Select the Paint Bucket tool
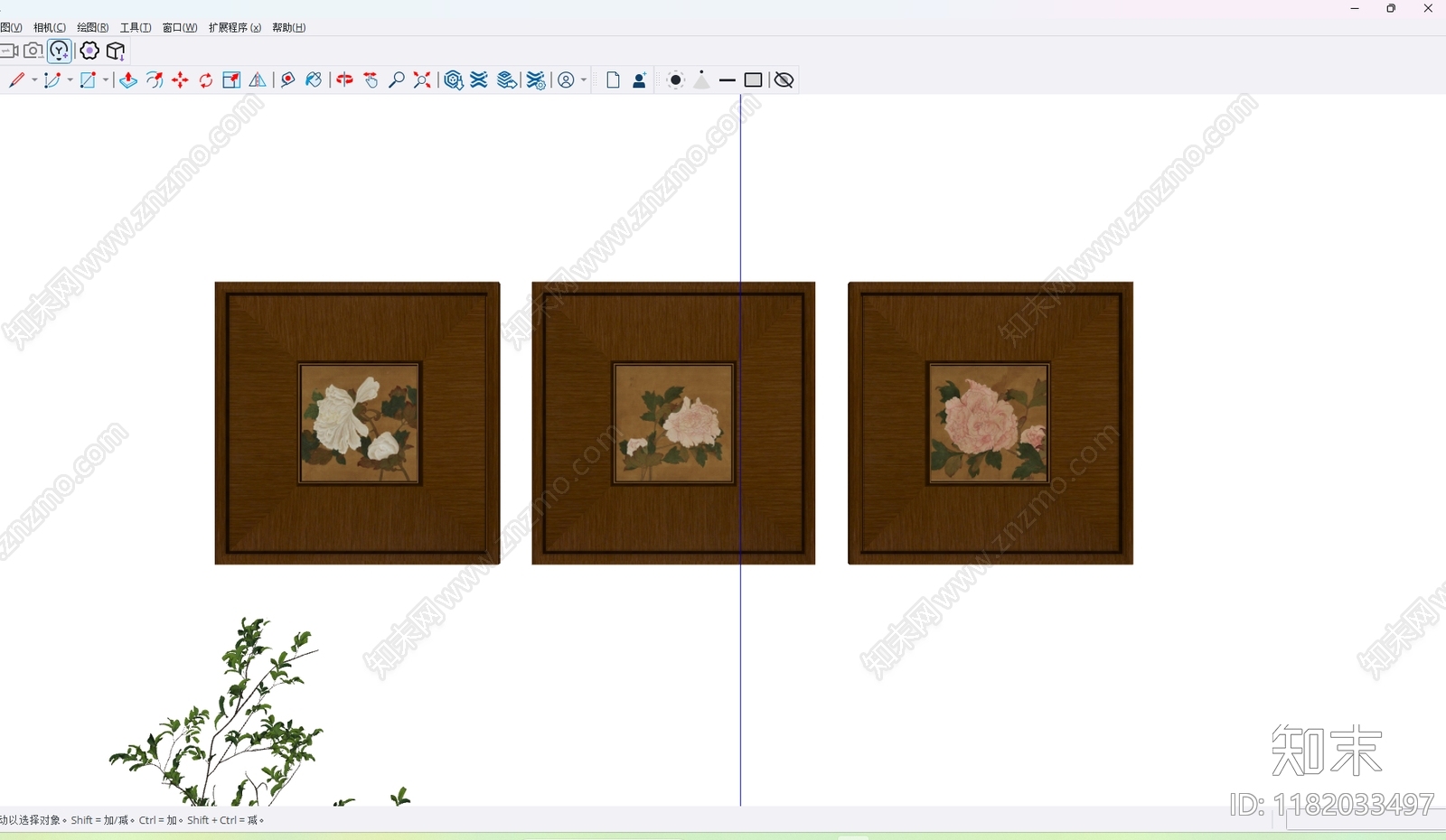 click(x=314, y=80)
